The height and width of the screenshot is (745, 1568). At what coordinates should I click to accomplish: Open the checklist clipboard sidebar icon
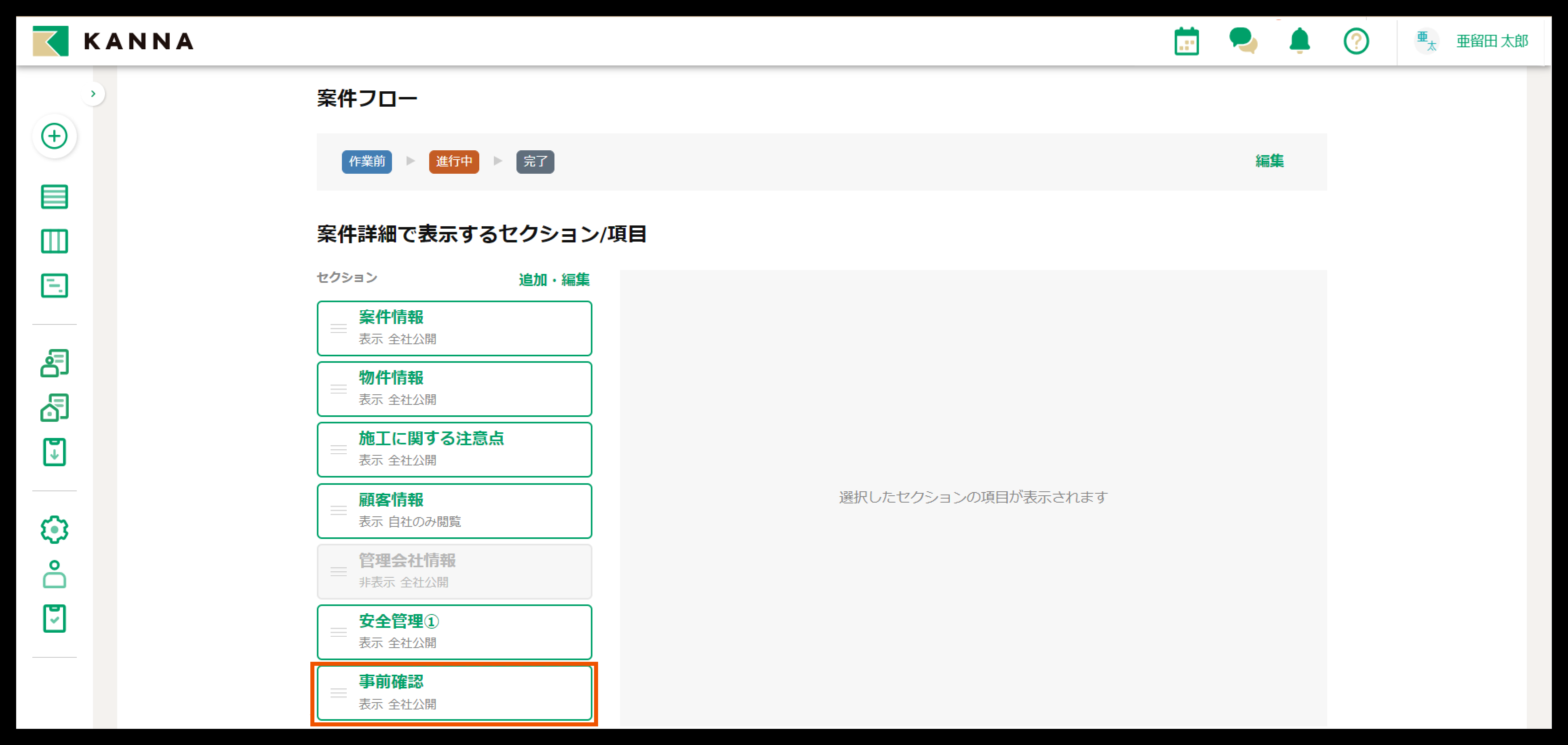pos(54,619)
